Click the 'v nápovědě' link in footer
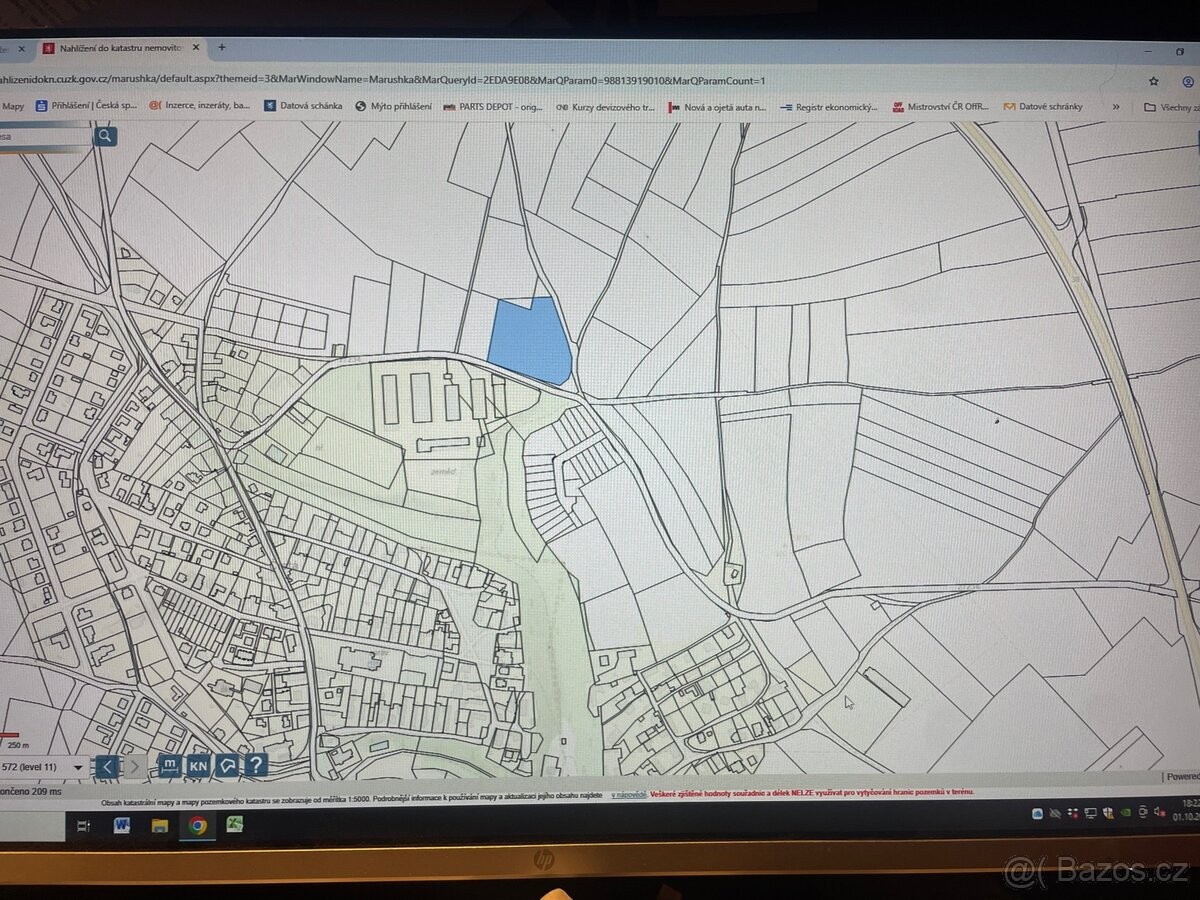Screen dimensions: 1200x900 pyautogui.click(x=628, y=794)
